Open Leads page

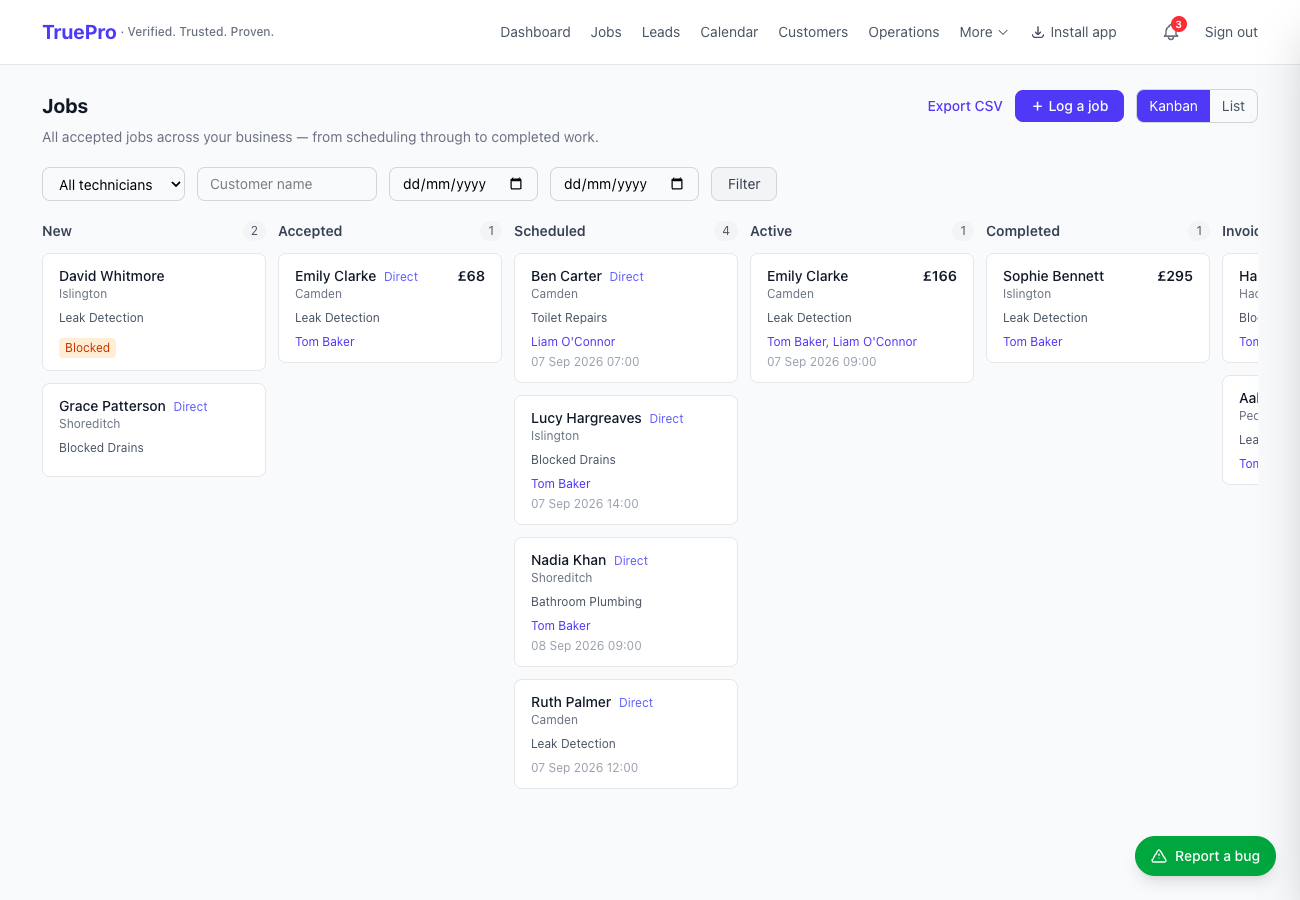(x=661, y=32)
